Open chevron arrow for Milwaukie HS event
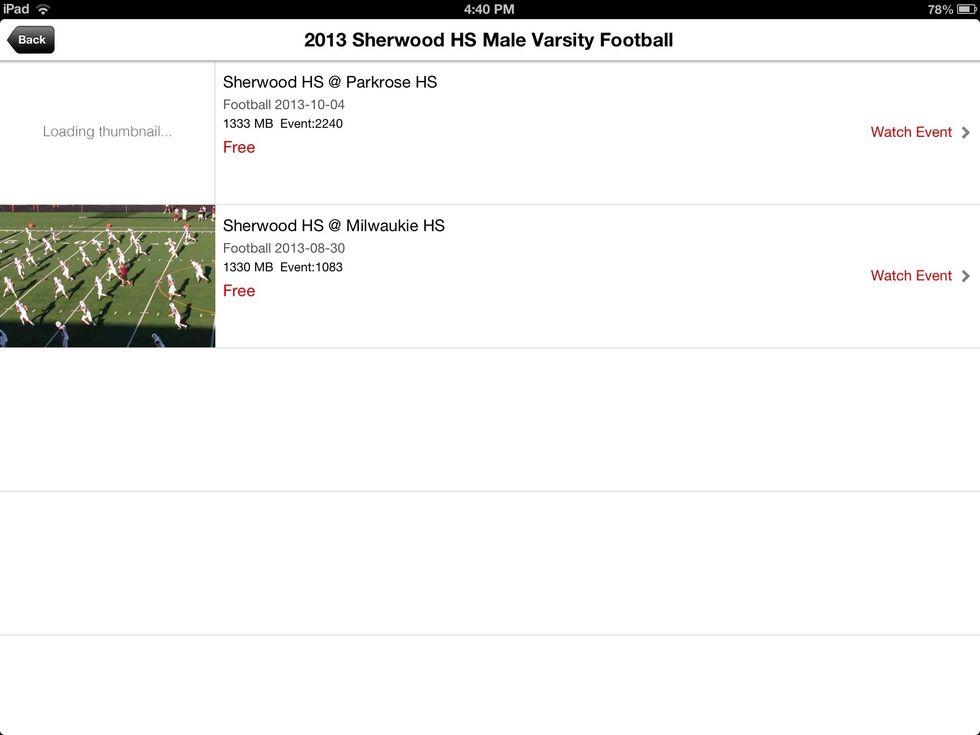Screen dimensions: 980x735 (x=966, y=276)
